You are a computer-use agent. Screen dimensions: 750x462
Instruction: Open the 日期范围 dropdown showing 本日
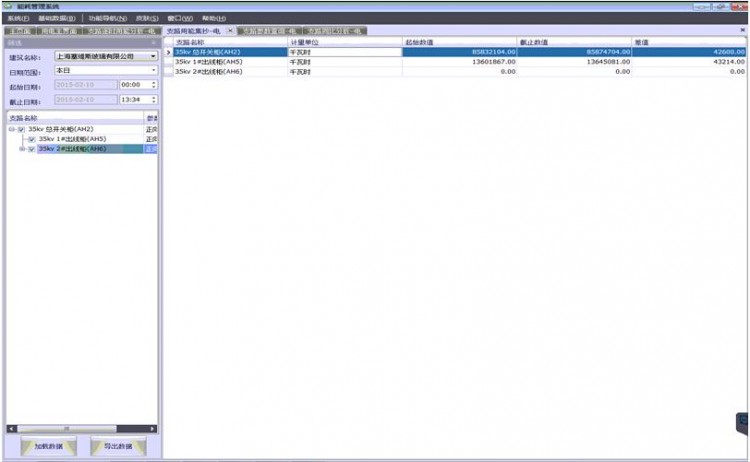point(153,70)
